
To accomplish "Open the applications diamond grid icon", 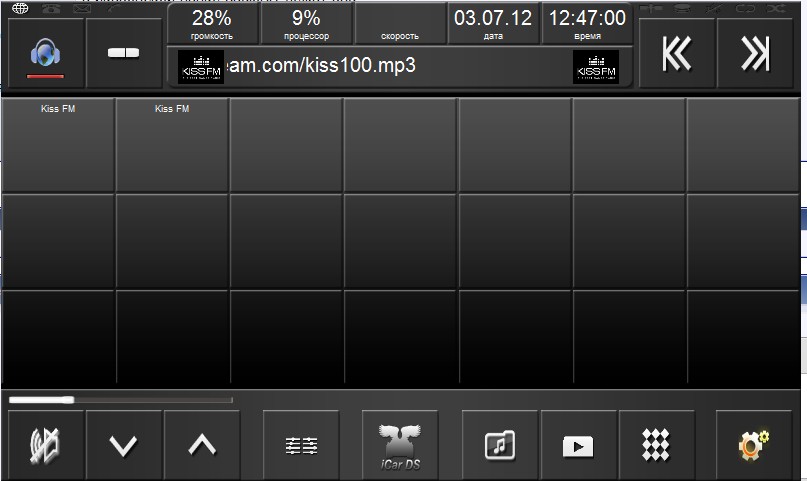I will pyautogui.click(x=656, y=445).
